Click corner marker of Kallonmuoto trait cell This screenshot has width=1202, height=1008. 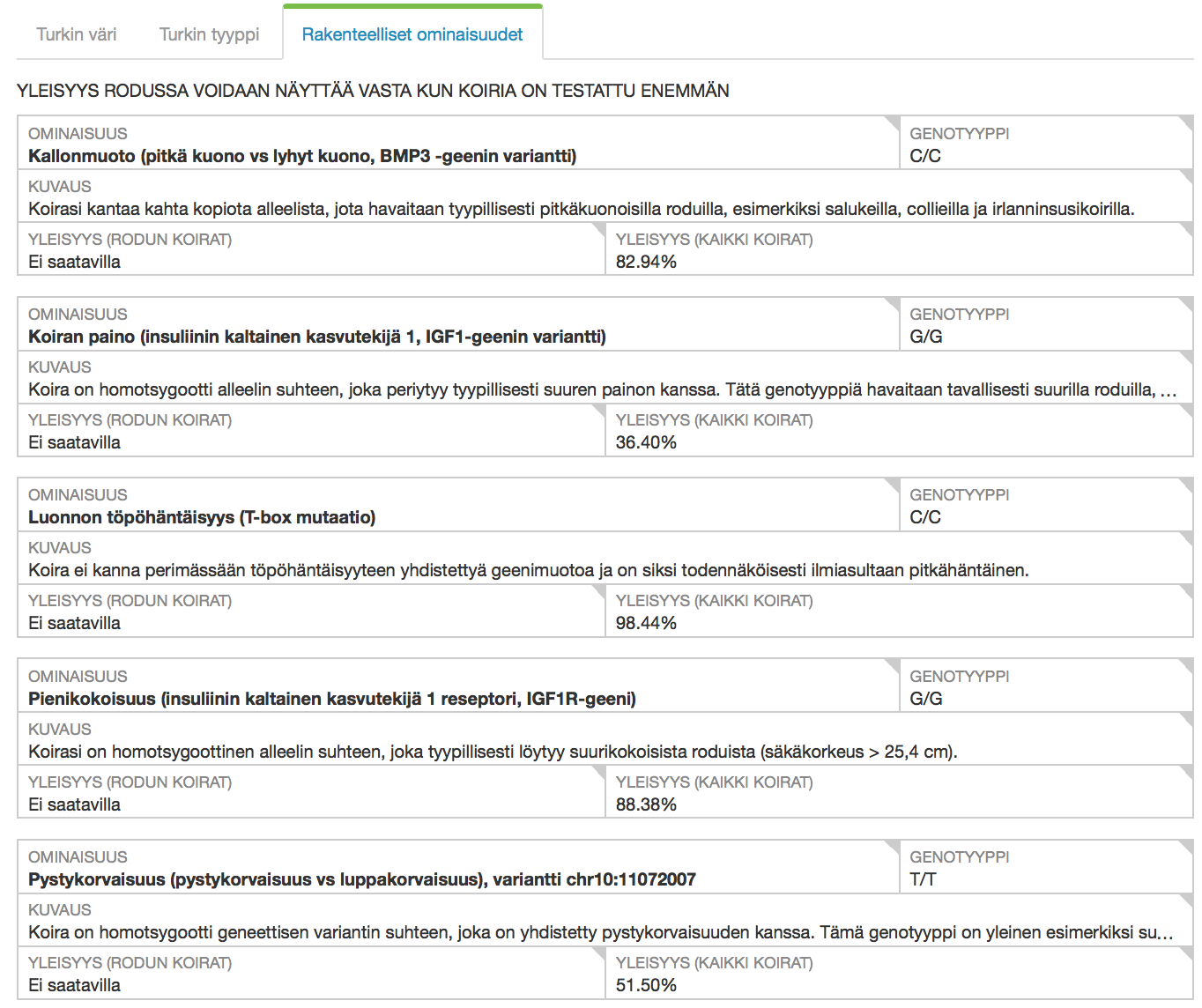pos(894,122)
